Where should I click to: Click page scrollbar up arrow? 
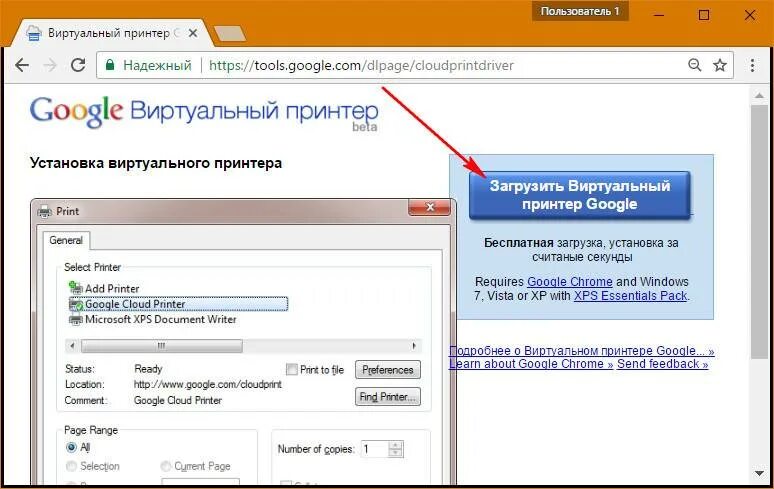(759, 96)
